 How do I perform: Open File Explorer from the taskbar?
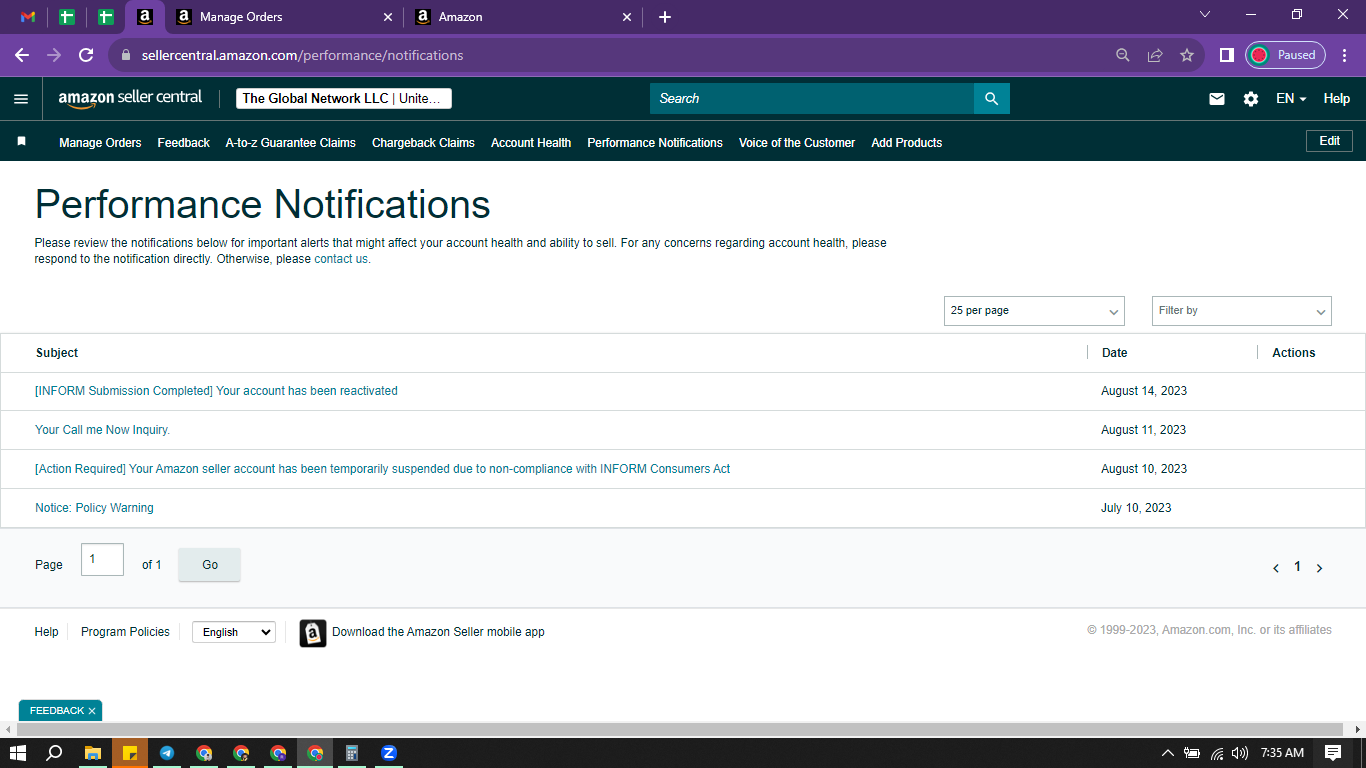tap(92, 753)
